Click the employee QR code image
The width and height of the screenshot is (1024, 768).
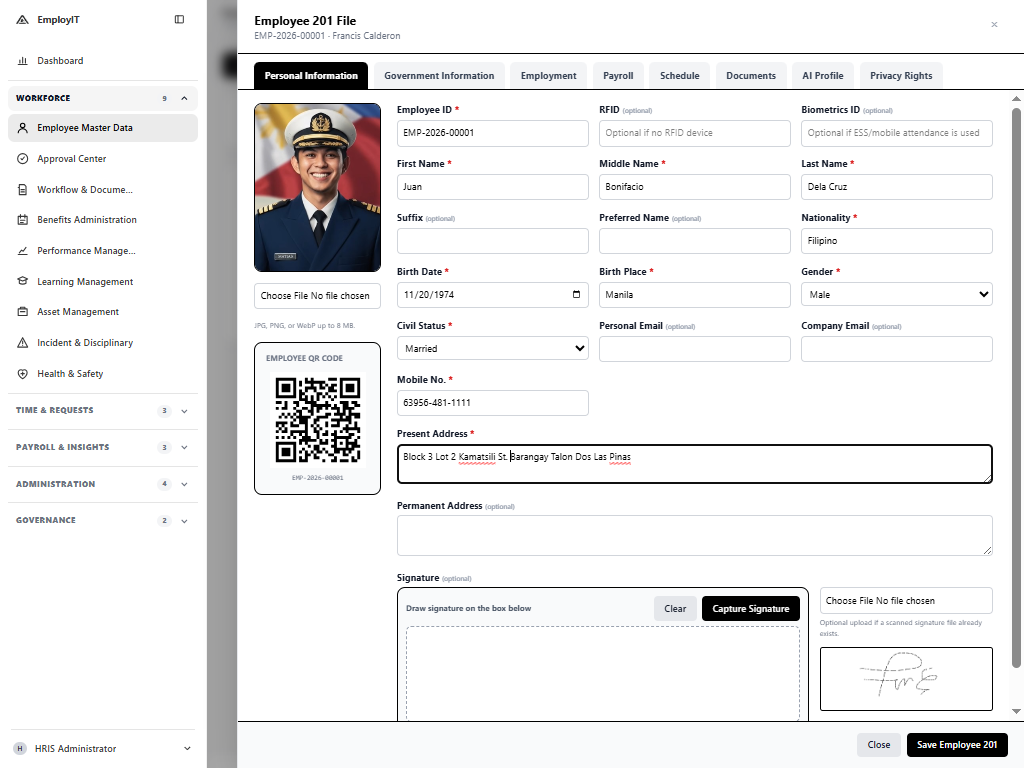(317, 420)
